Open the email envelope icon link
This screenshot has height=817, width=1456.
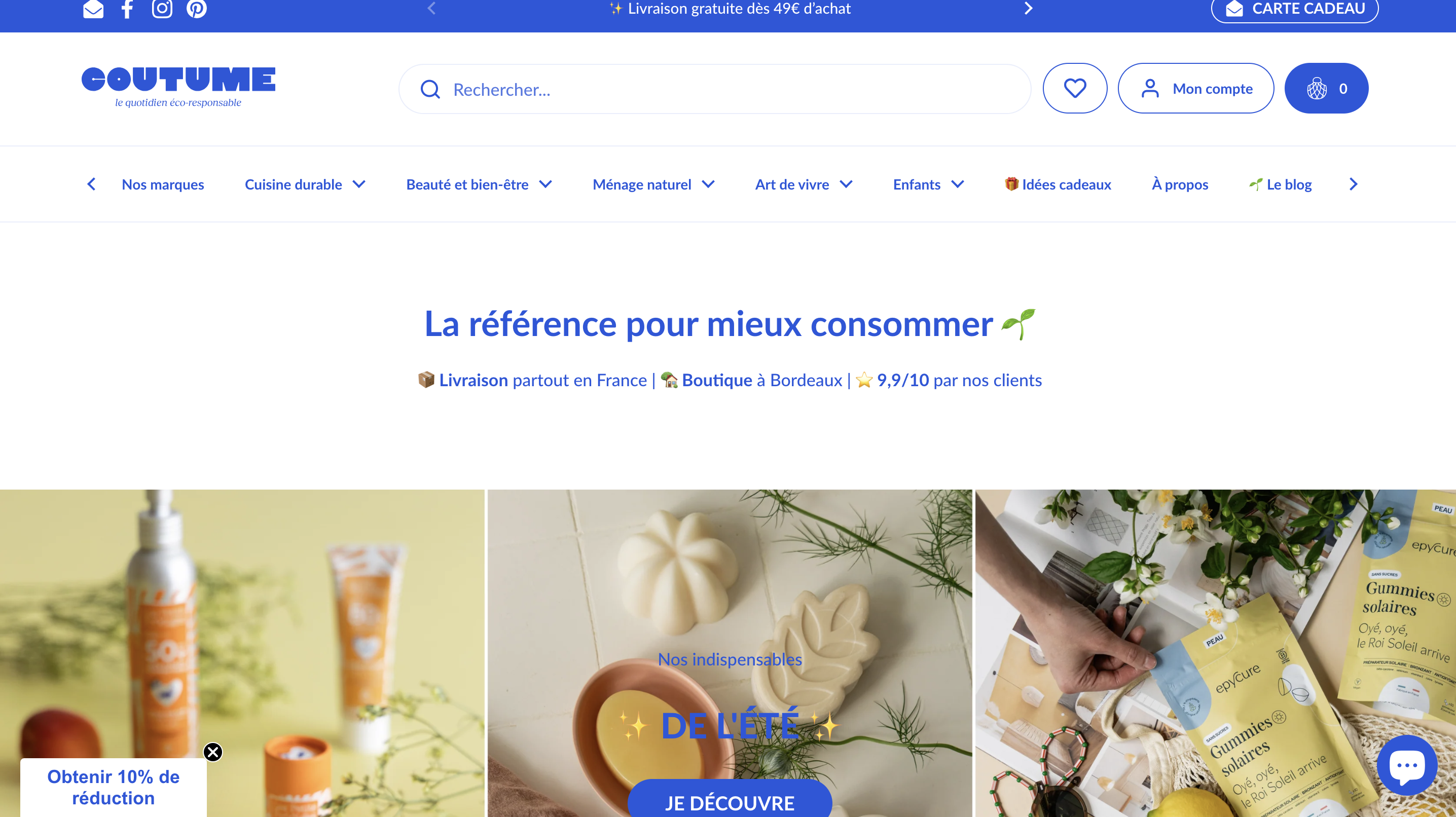(93, 9)
